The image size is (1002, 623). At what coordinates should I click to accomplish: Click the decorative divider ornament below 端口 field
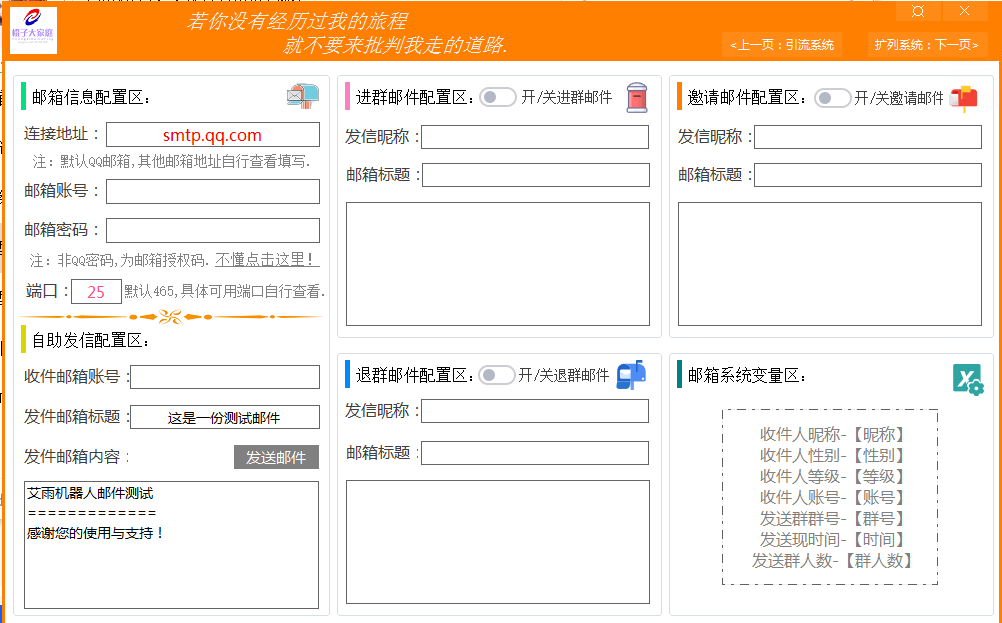tap(168, 315)
